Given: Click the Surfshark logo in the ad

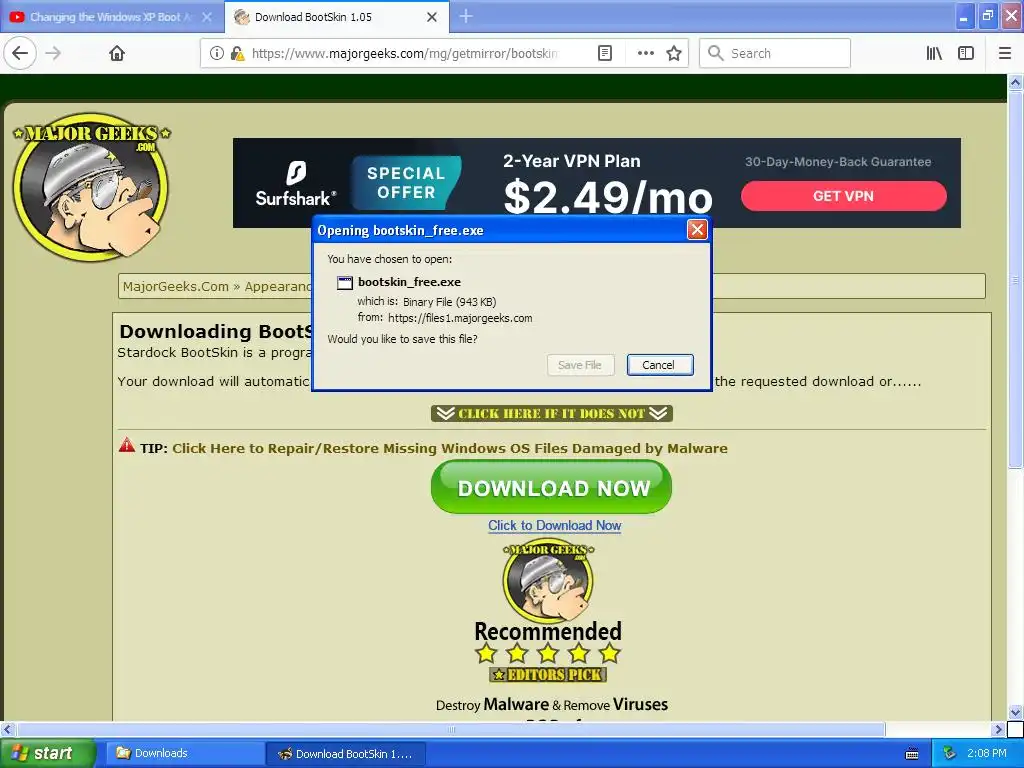Looking at the screenshot, I should click(295, 185).
